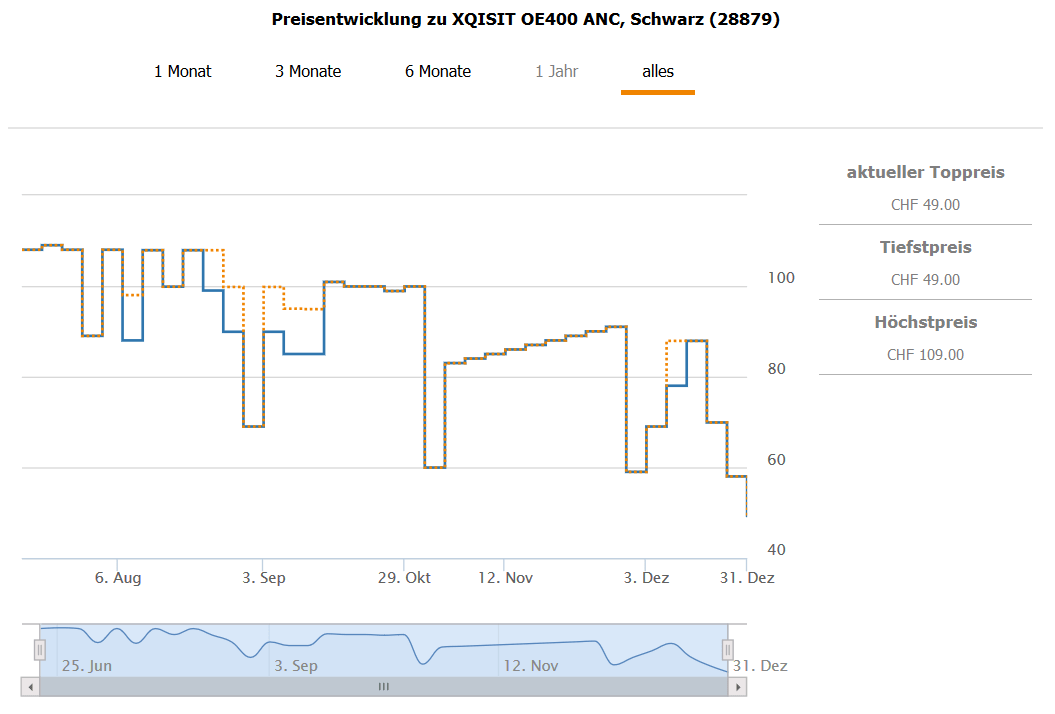Click the aktueller Toppreis heading
Screen dimensions: 1055x714
pyautogui.click(x=925, y=173)
